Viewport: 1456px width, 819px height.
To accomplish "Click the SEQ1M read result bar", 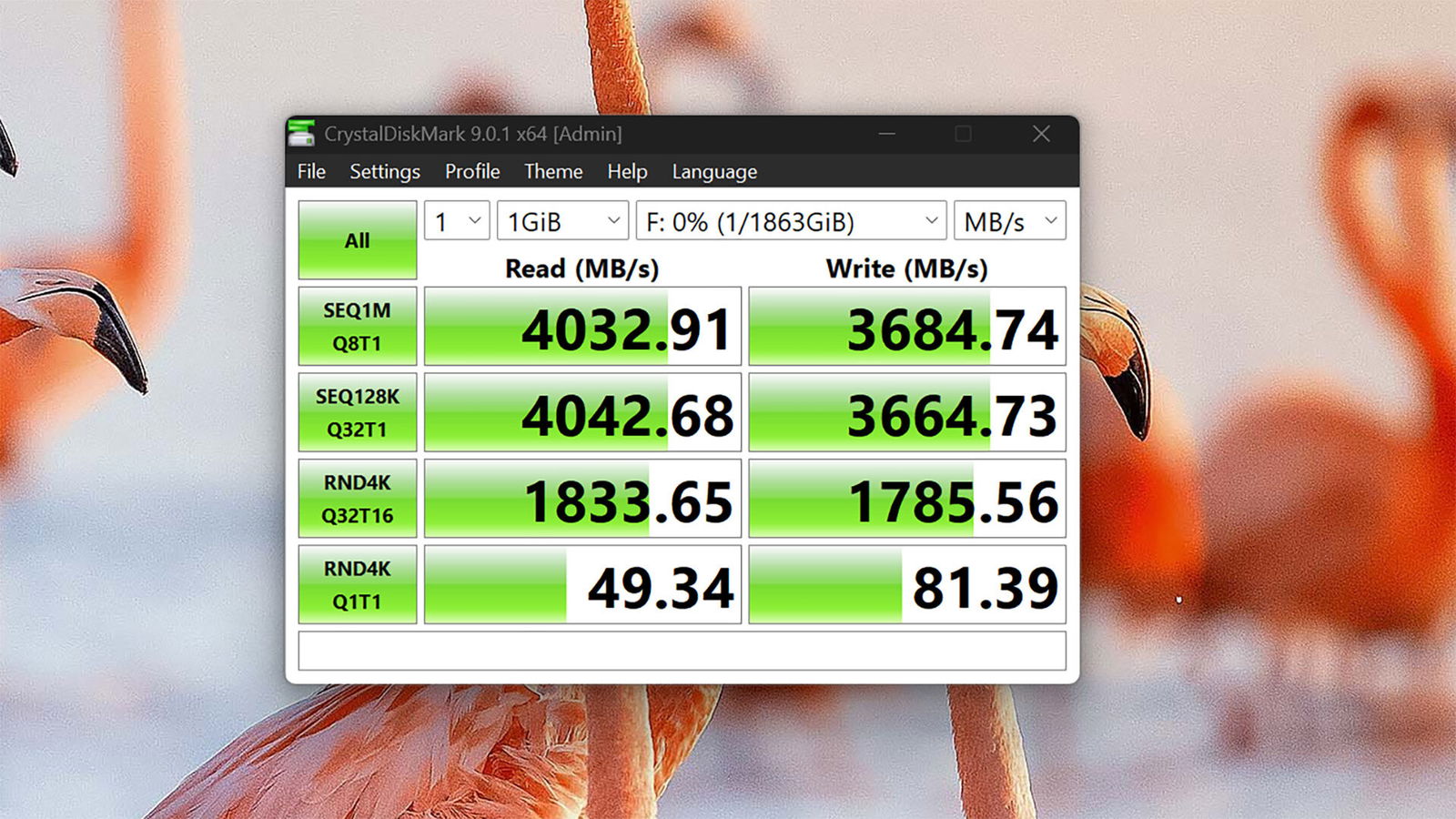I will [x=582, y=325].
